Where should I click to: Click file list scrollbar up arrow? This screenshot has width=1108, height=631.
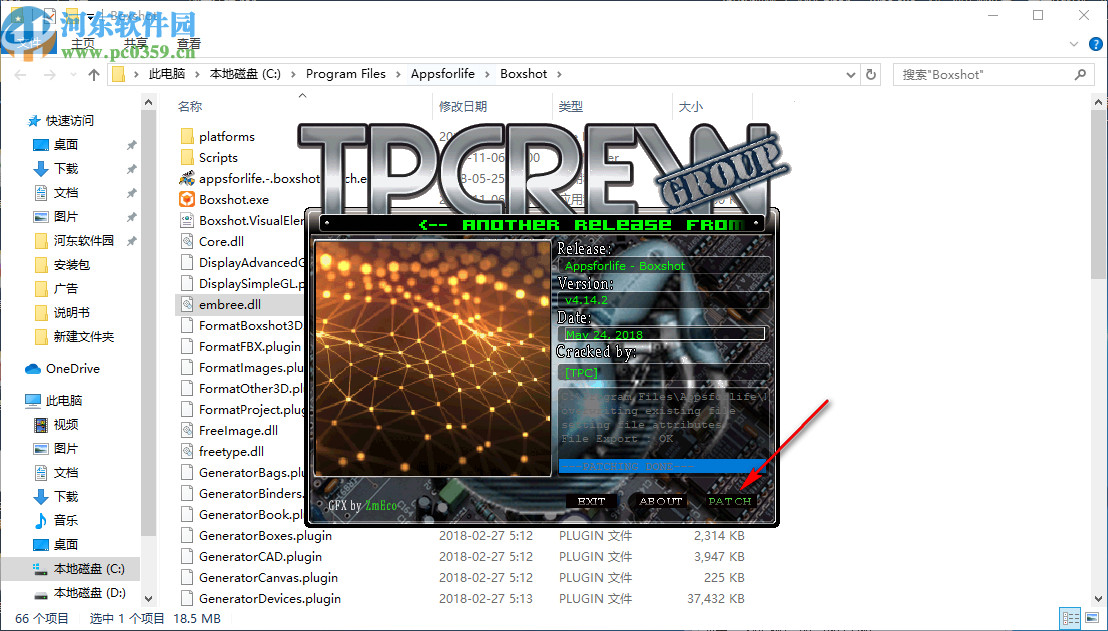click(1099, 103)
